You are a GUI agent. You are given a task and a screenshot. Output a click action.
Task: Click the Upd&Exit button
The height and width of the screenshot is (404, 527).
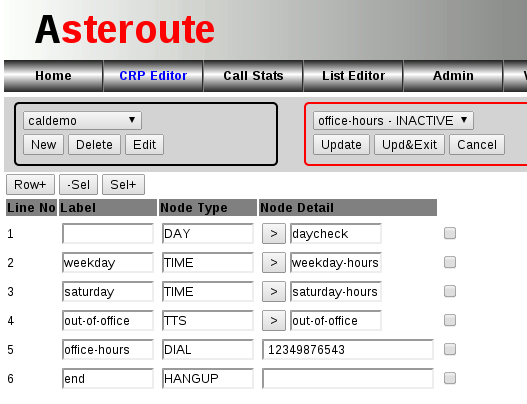(409, 145)
